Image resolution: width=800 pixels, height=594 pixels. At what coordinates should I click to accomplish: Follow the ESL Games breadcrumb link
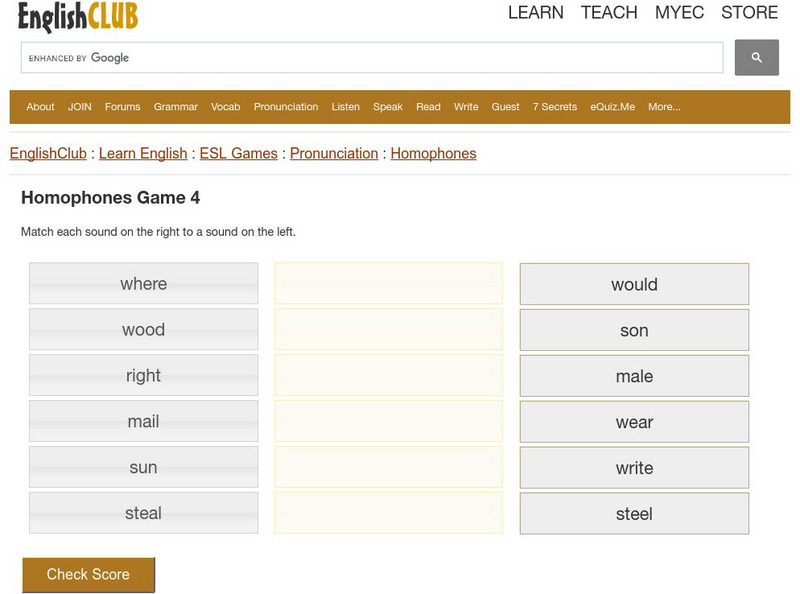(x=238, y=154)
